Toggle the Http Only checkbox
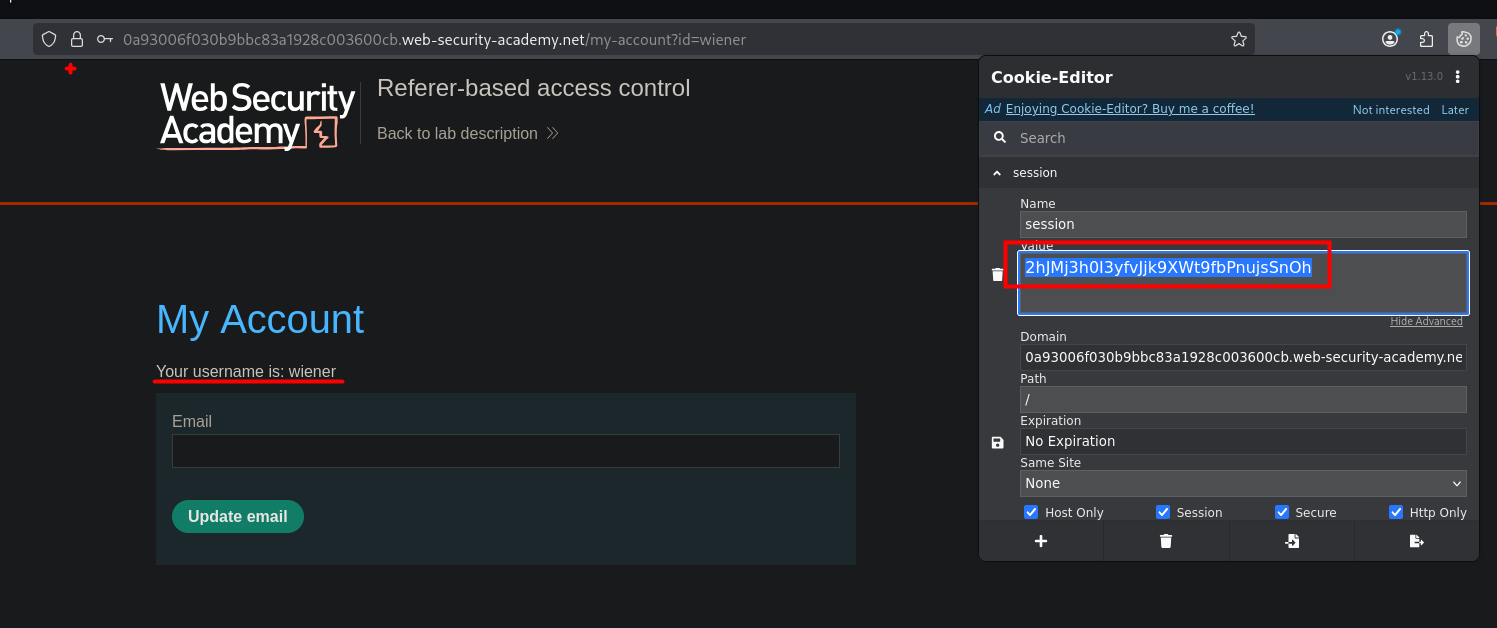This screenshot has height=628, width=1497. click(x=1396, y=512)
